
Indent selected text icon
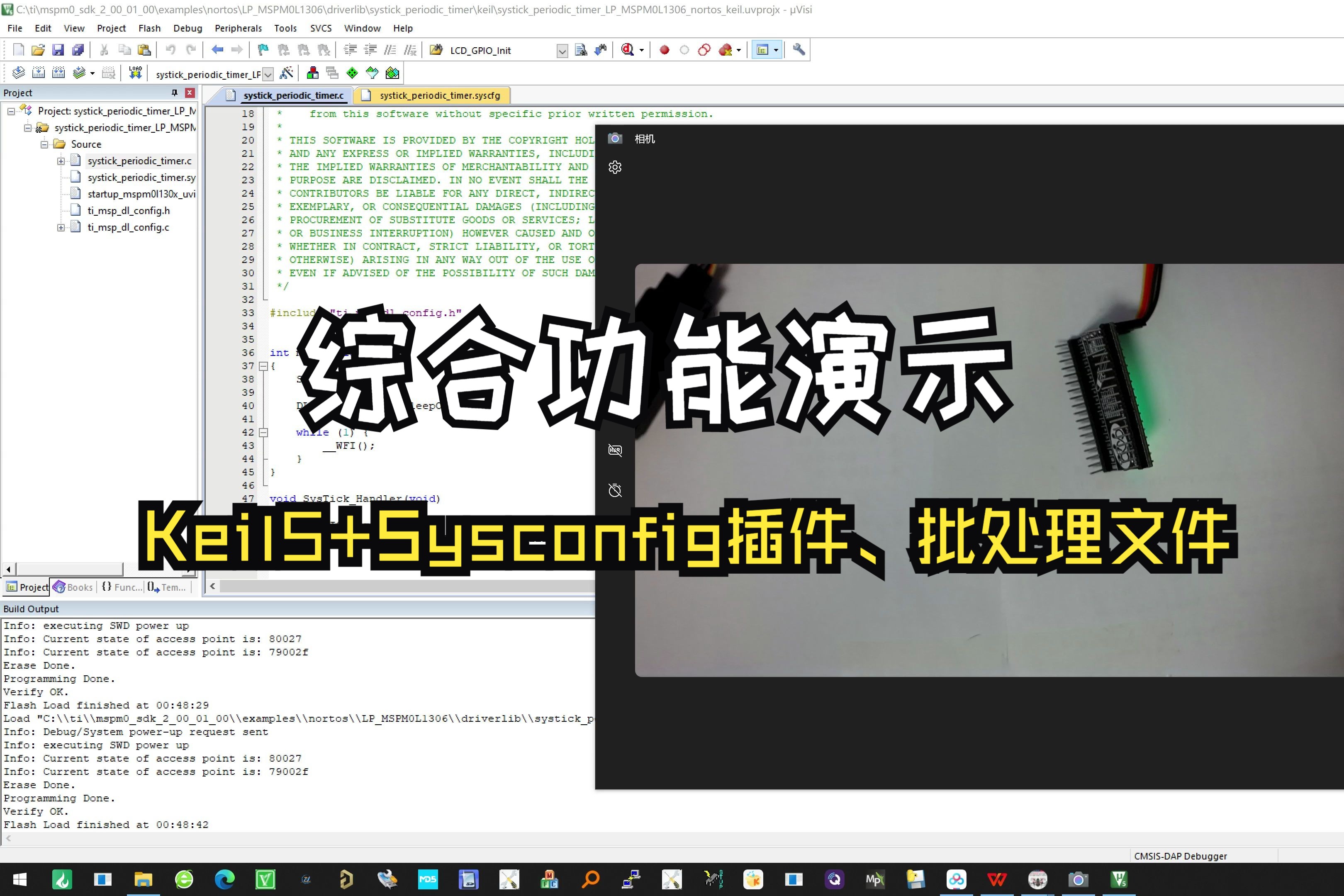coord(350,50)
